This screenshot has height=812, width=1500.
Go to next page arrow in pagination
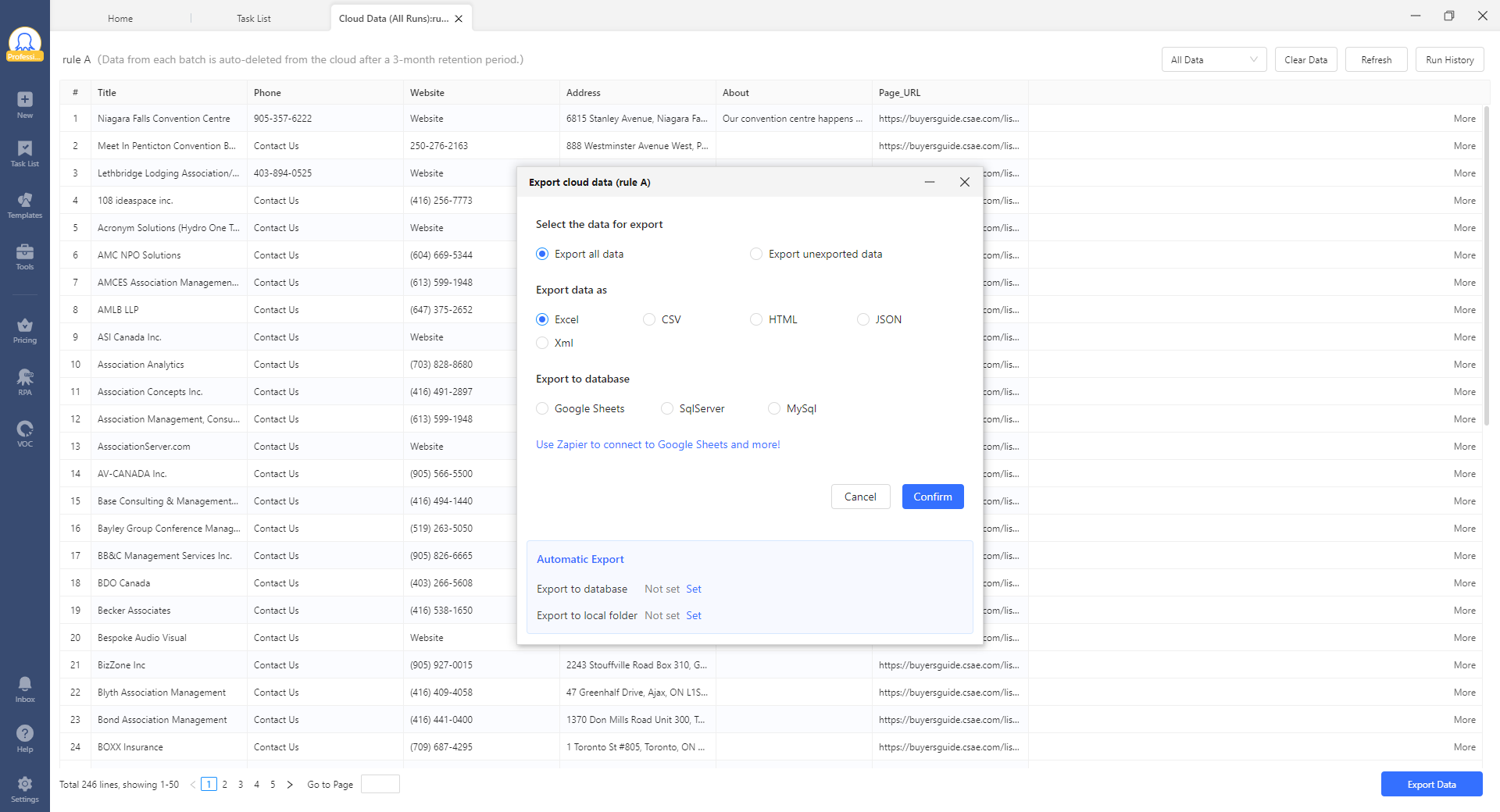tap(290, 785)
